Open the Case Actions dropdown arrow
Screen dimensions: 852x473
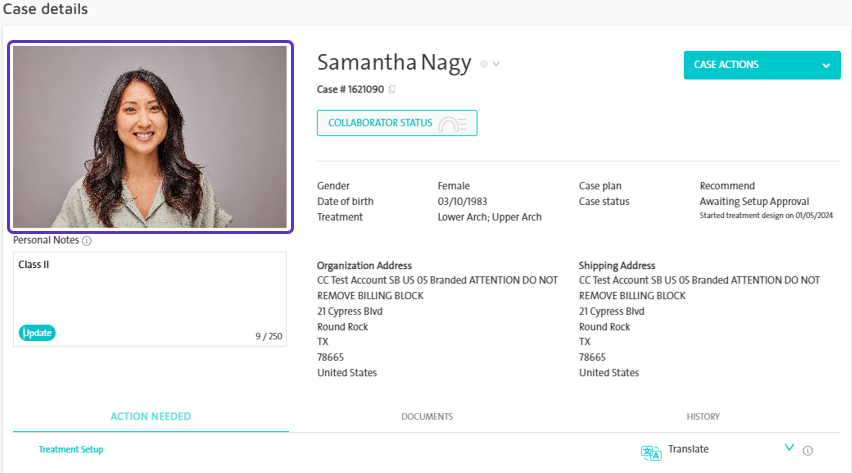coord(826,65)
